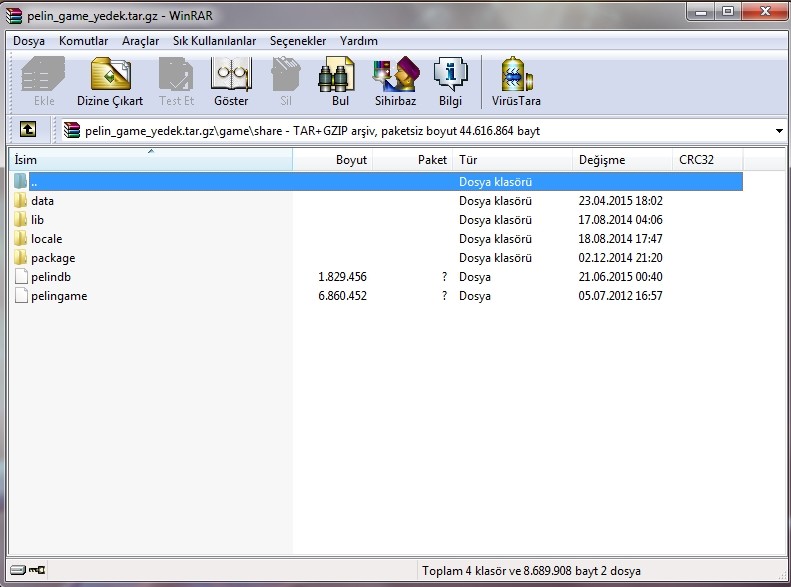Click the Dizine Çıkart extract icon
The width and height of the screenshot is (791, 587).
pos(110,74)
